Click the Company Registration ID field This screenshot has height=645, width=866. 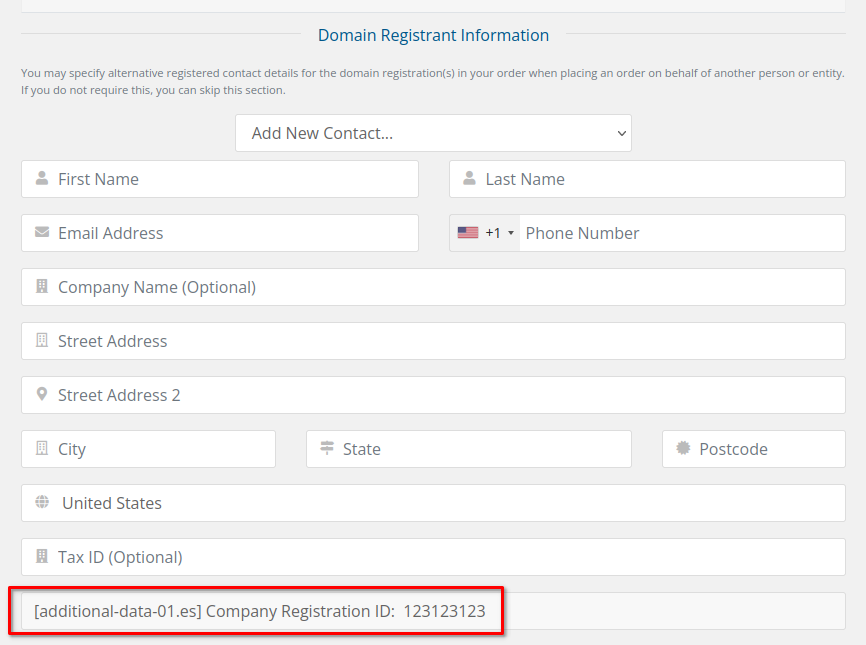(x=433, y=611)
